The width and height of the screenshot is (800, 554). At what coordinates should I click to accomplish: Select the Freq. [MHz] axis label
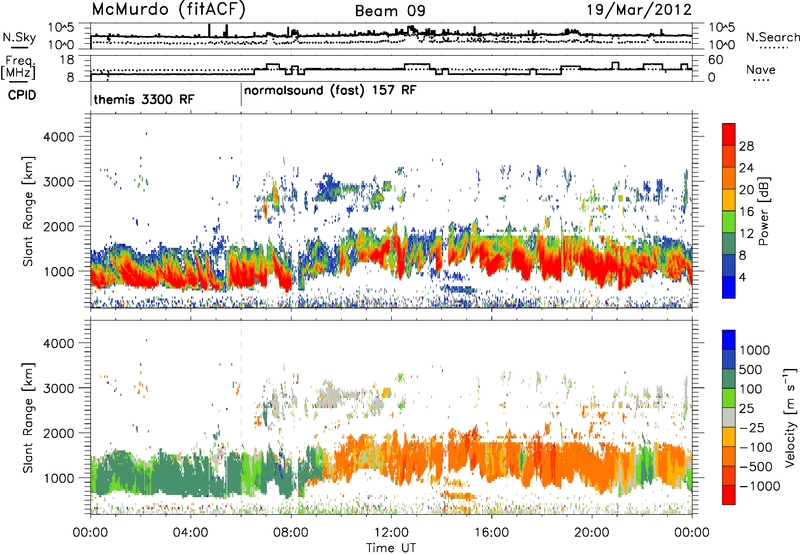18,68
